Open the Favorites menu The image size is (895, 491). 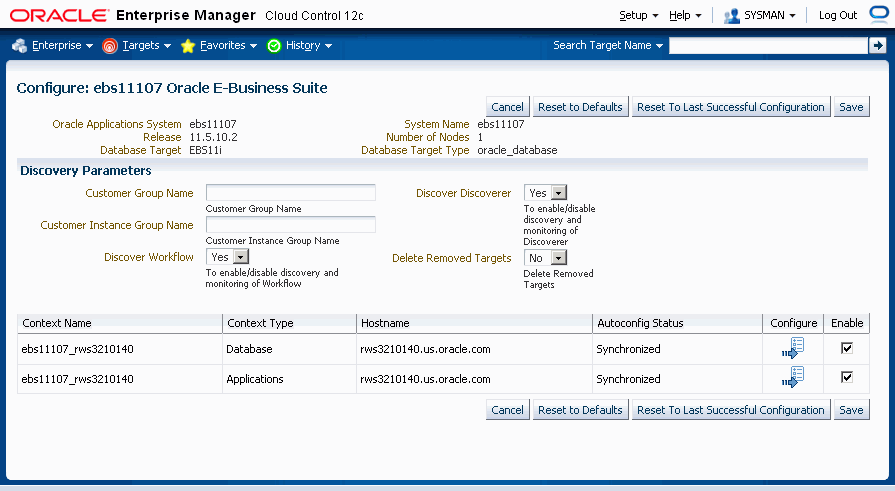[x=228, y=45]
